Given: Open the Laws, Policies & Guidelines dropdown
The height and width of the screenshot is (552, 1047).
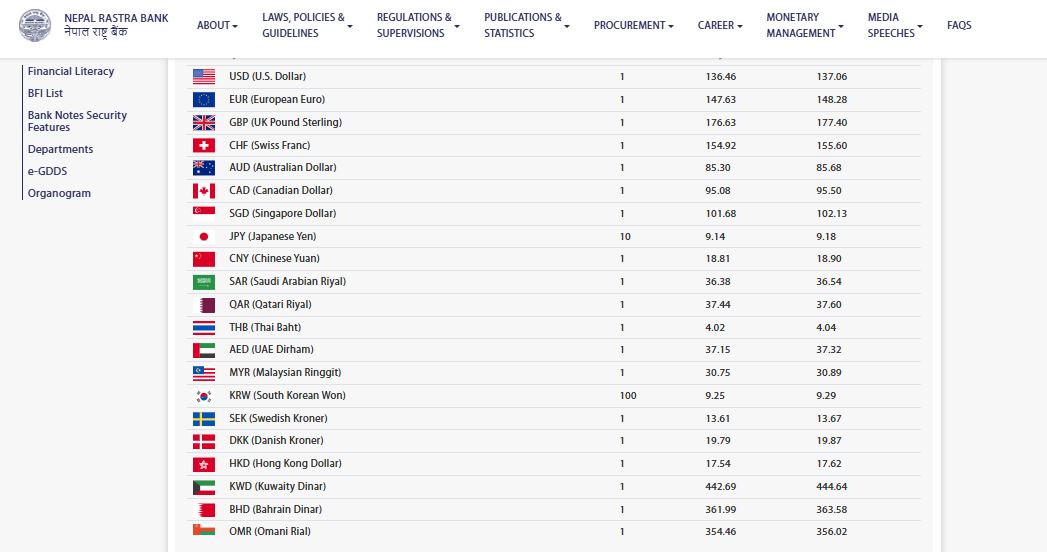Looking at the screenshot, I should click(307, 25).
